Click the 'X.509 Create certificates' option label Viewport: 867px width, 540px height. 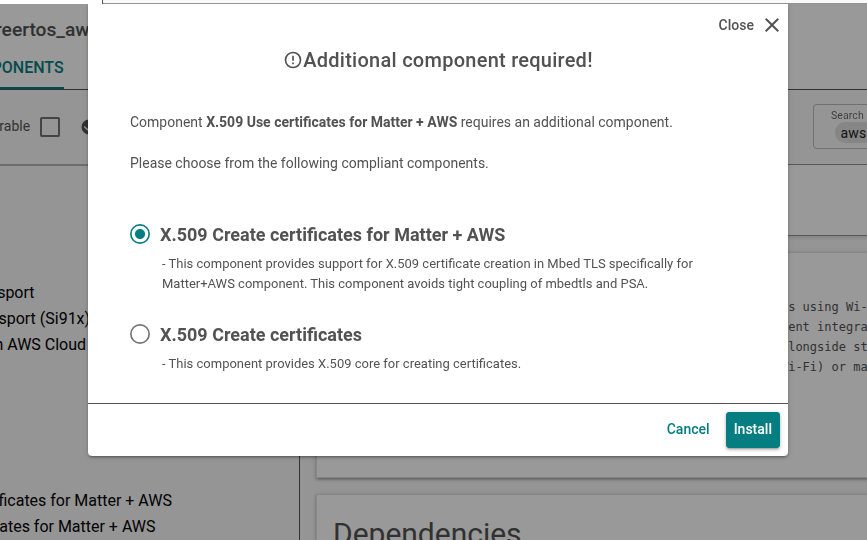pos(260,335)
